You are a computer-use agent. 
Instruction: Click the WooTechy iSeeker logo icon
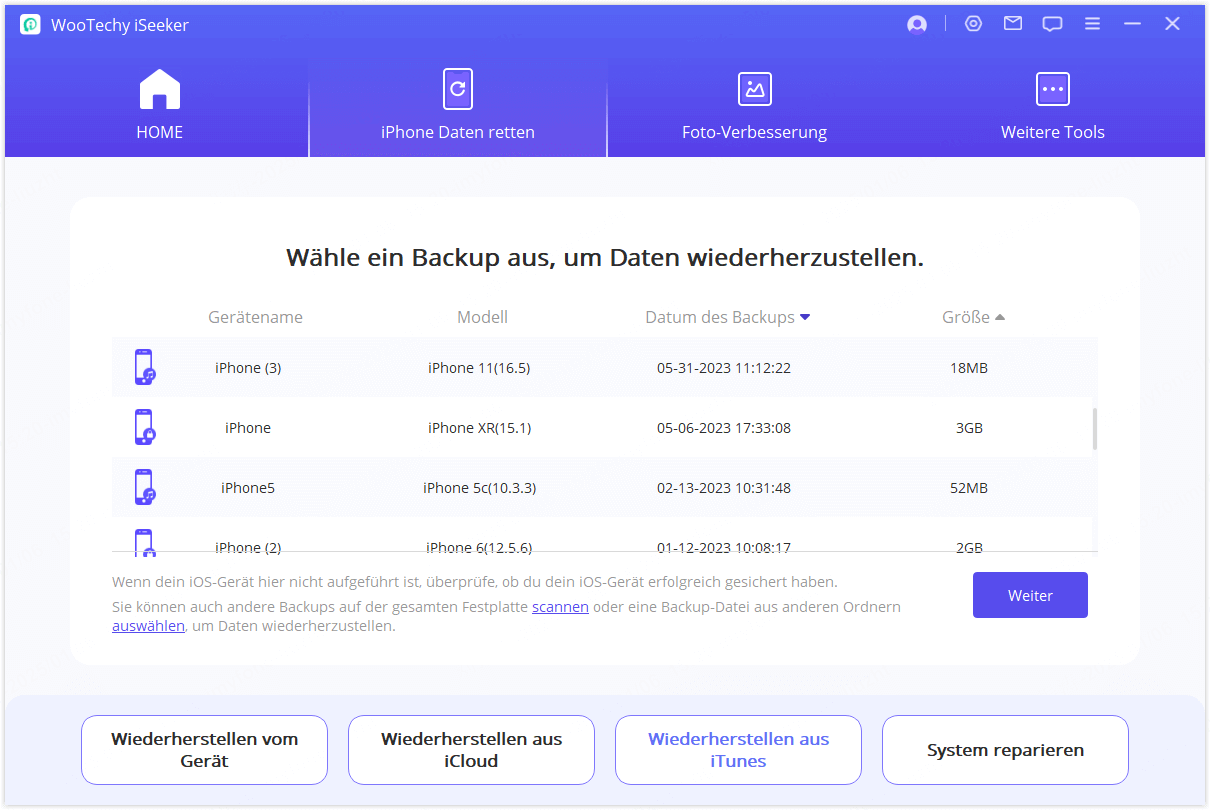(29, 23)
